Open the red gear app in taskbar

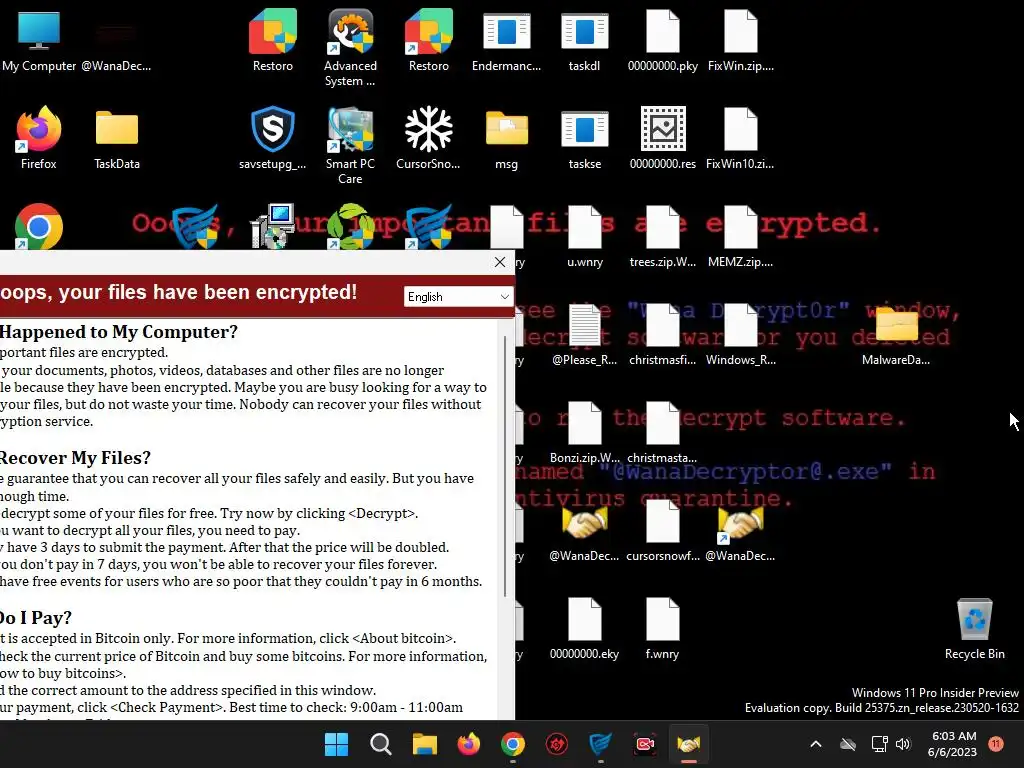(556, 744)
